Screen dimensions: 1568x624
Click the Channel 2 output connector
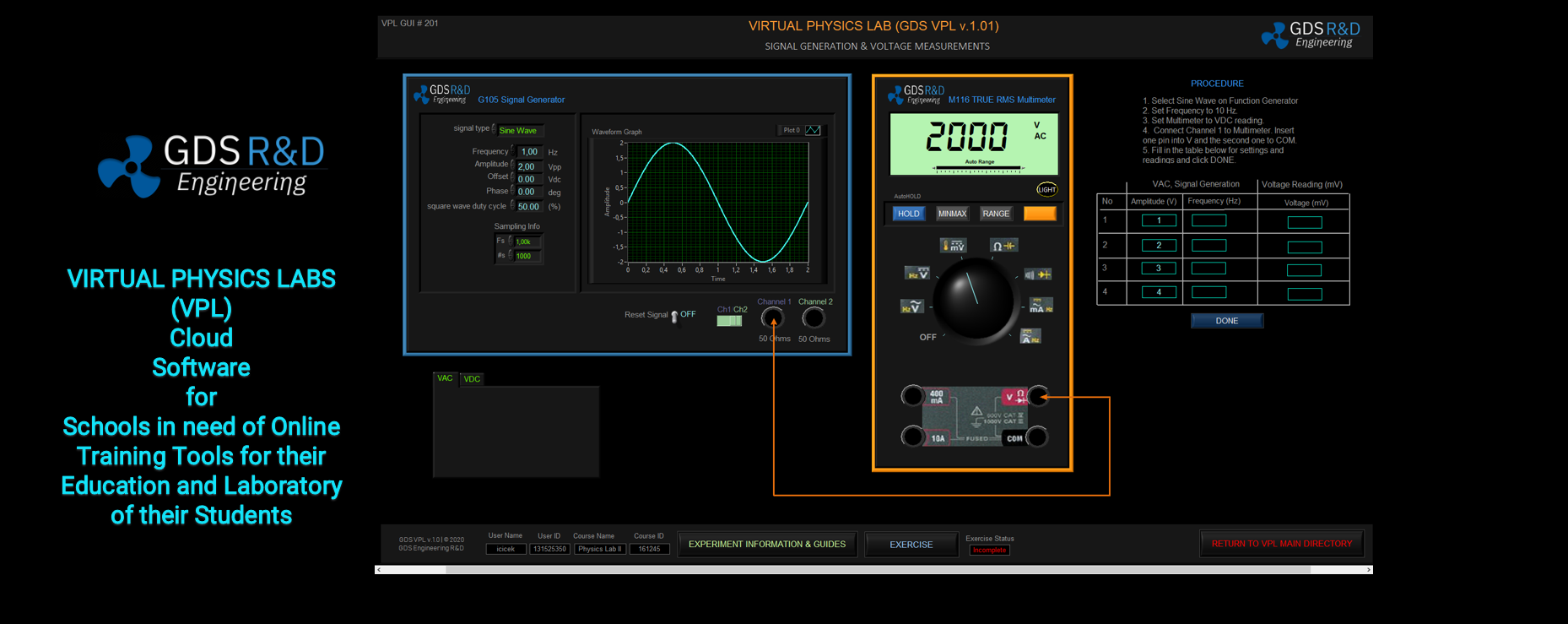click(814, 318)
